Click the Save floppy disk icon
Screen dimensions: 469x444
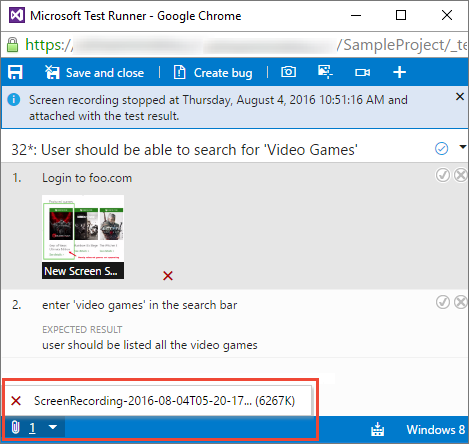click(x=15, y=72)
